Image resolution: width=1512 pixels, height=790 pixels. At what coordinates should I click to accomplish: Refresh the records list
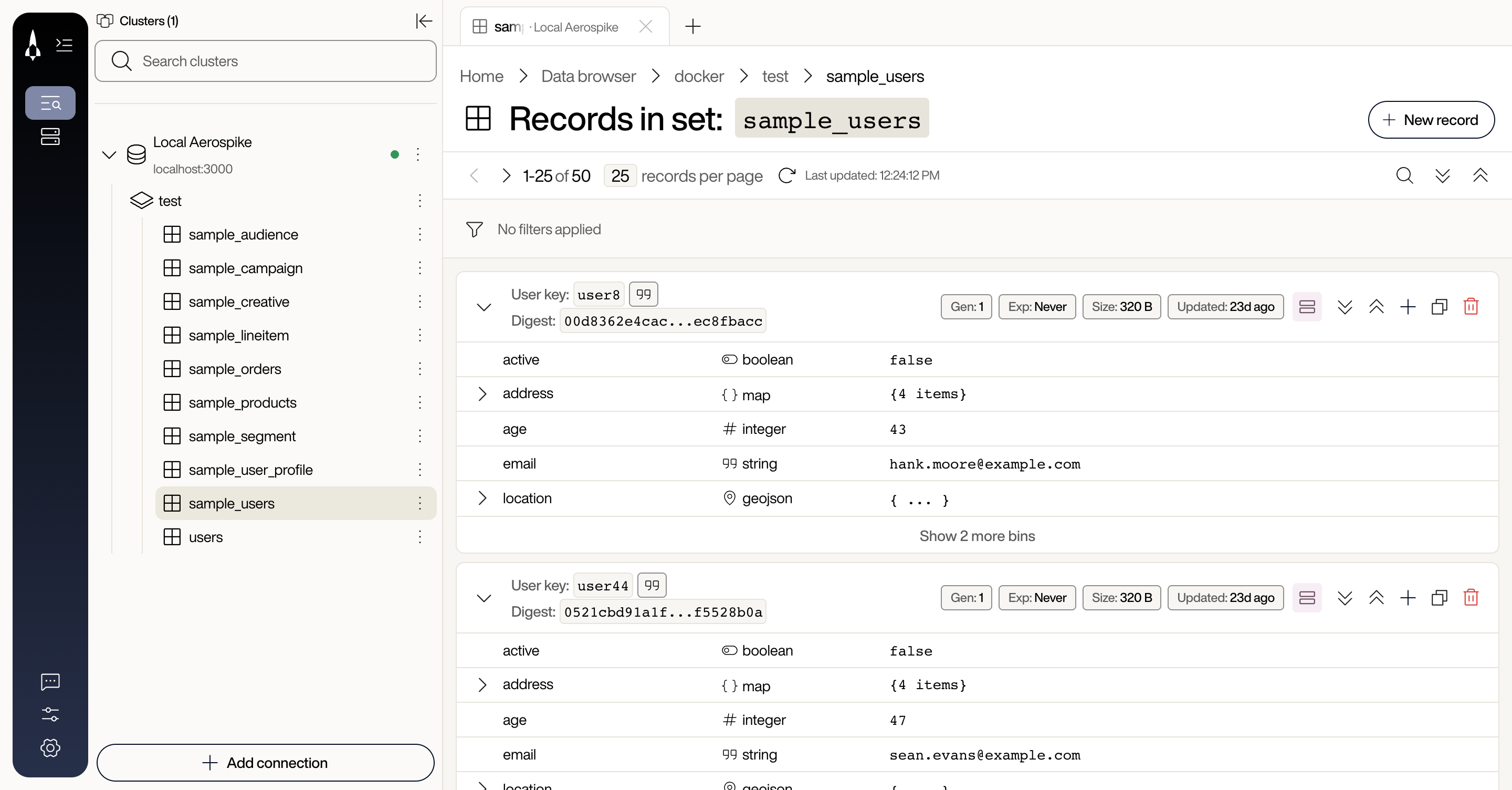click(x=786, y=175)
